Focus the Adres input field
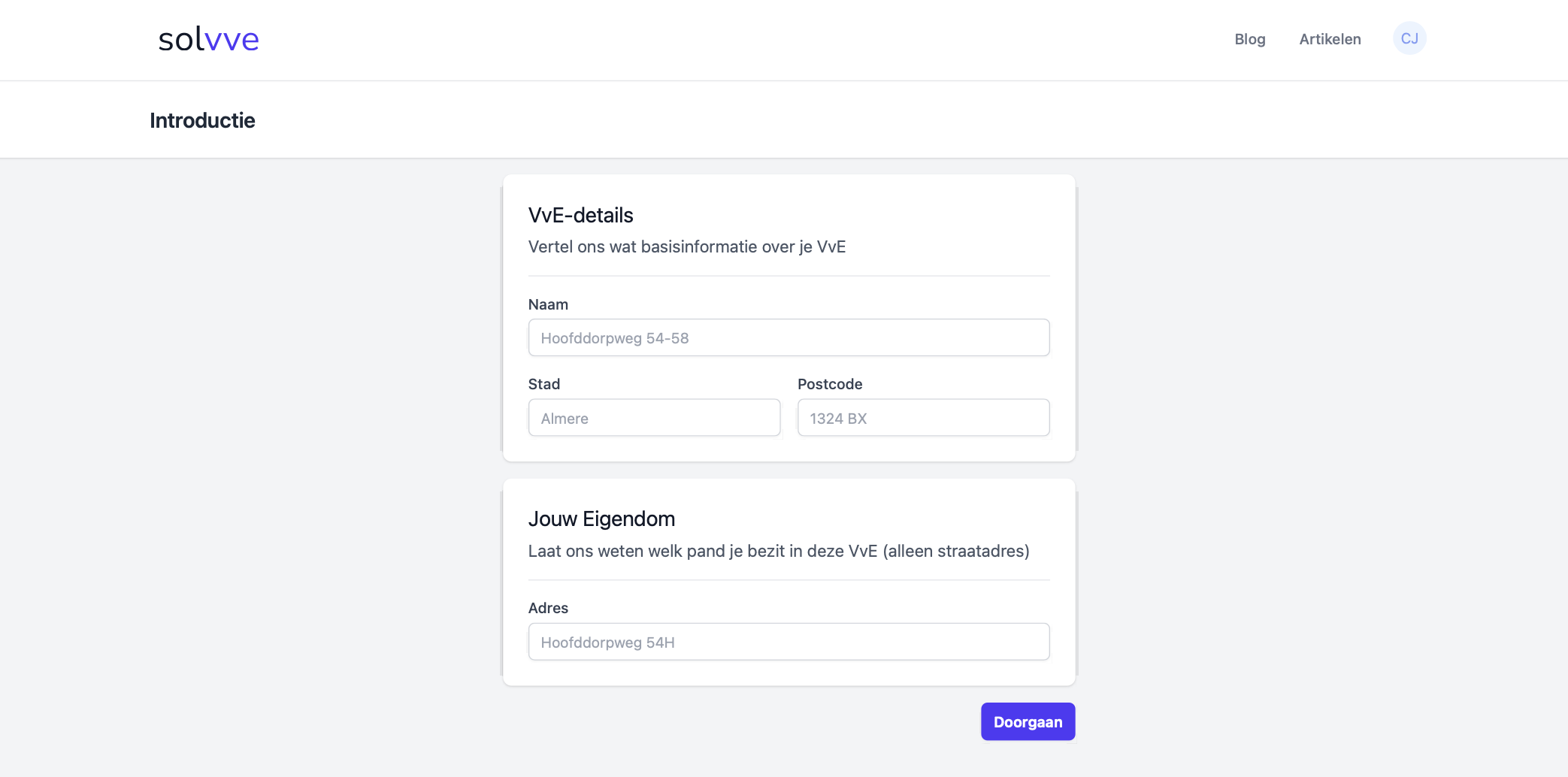The image size is (1568, 777). (789, 642)
